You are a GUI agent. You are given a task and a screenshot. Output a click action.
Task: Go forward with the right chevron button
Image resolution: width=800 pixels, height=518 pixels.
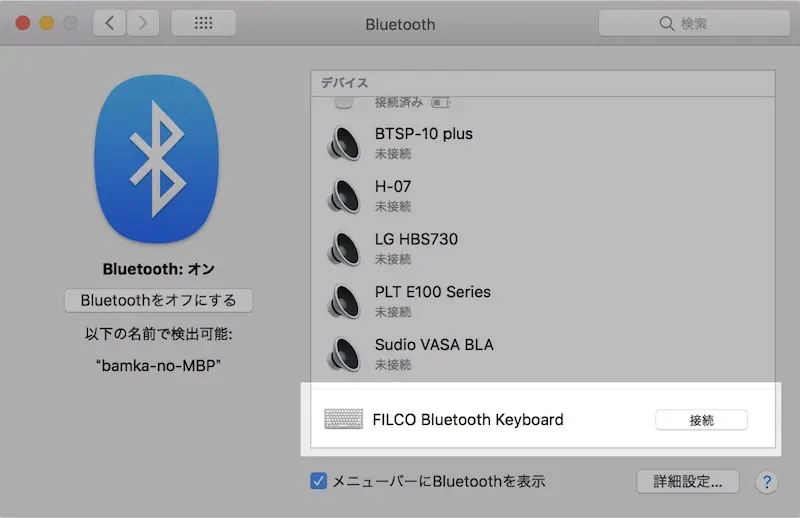point(143,23)
